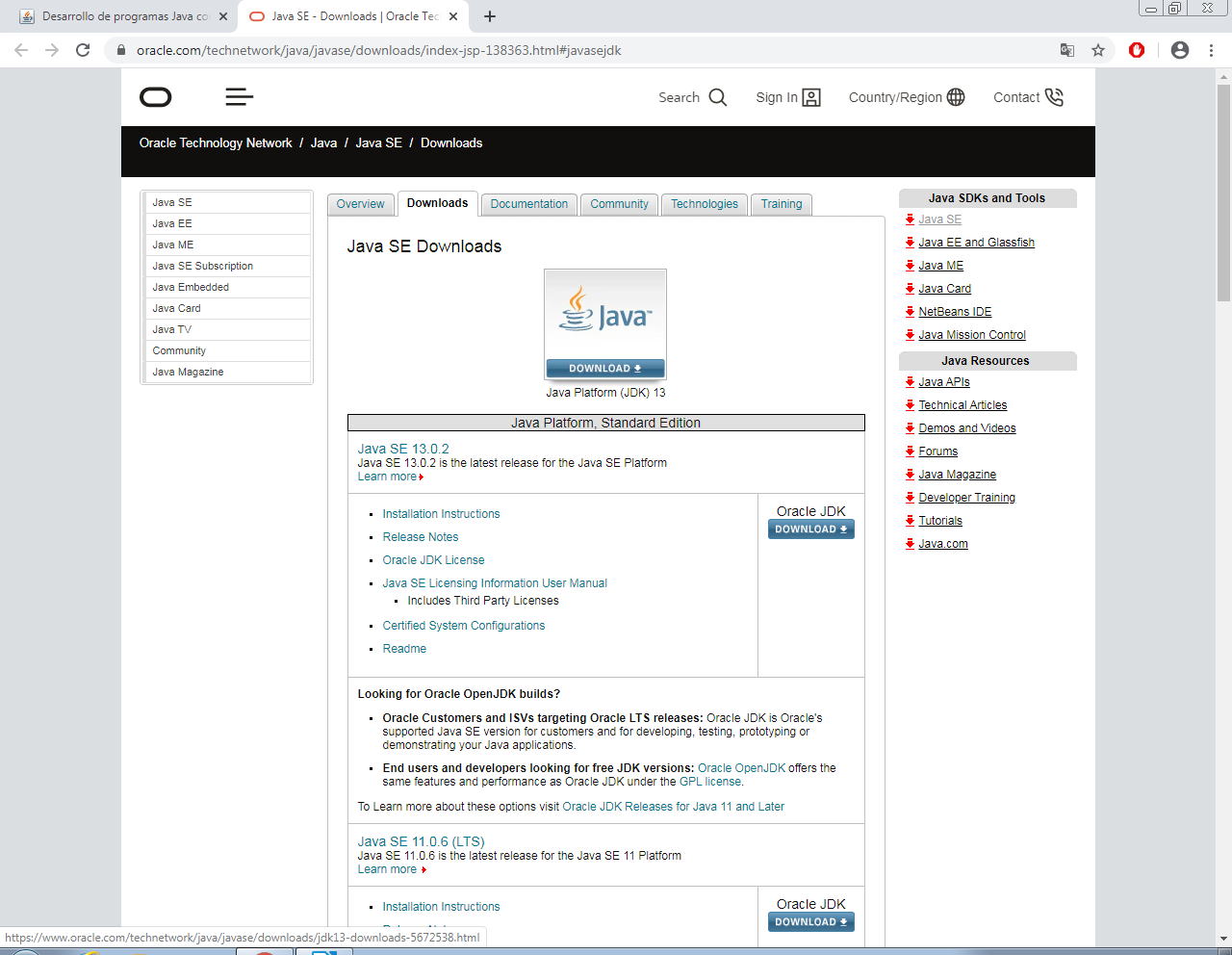
Task: Open the Documentation tab
Action: (x=529, y=204)
